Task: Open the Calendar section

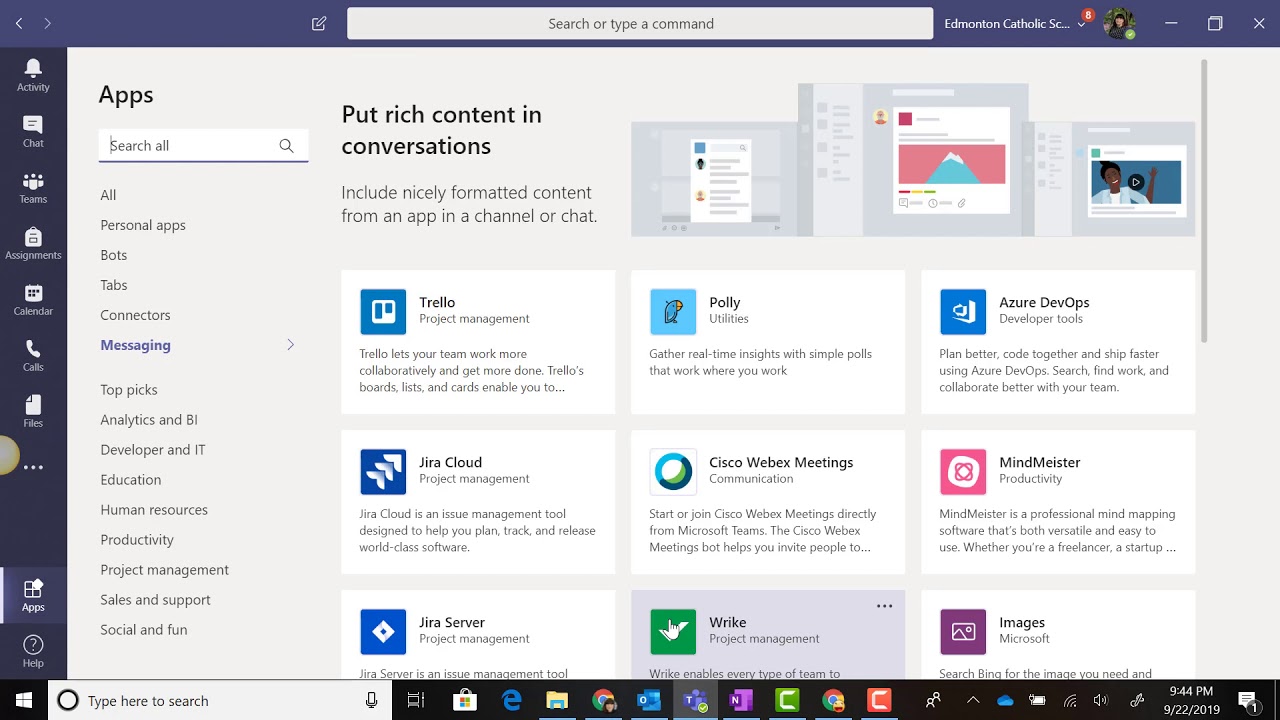Action: click(33, 299)
